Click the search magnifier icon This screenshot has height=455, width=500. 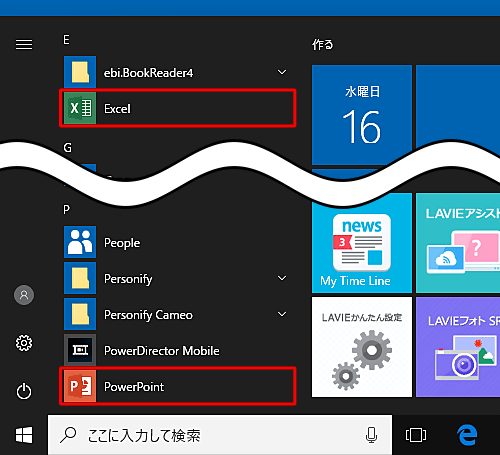pos(68,435)
